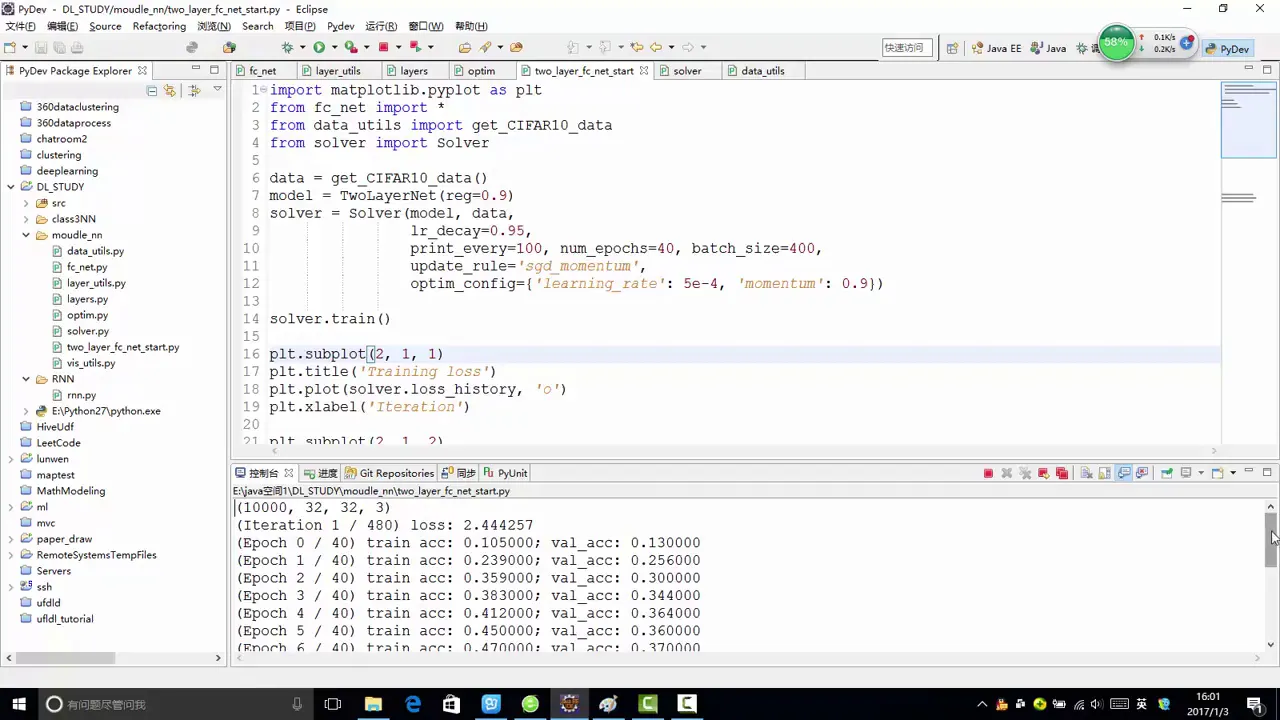Open the New Console View dropdown arrow
Image resolution: width=1280 pixels, height=720 pixels.
coord(1232,473)
